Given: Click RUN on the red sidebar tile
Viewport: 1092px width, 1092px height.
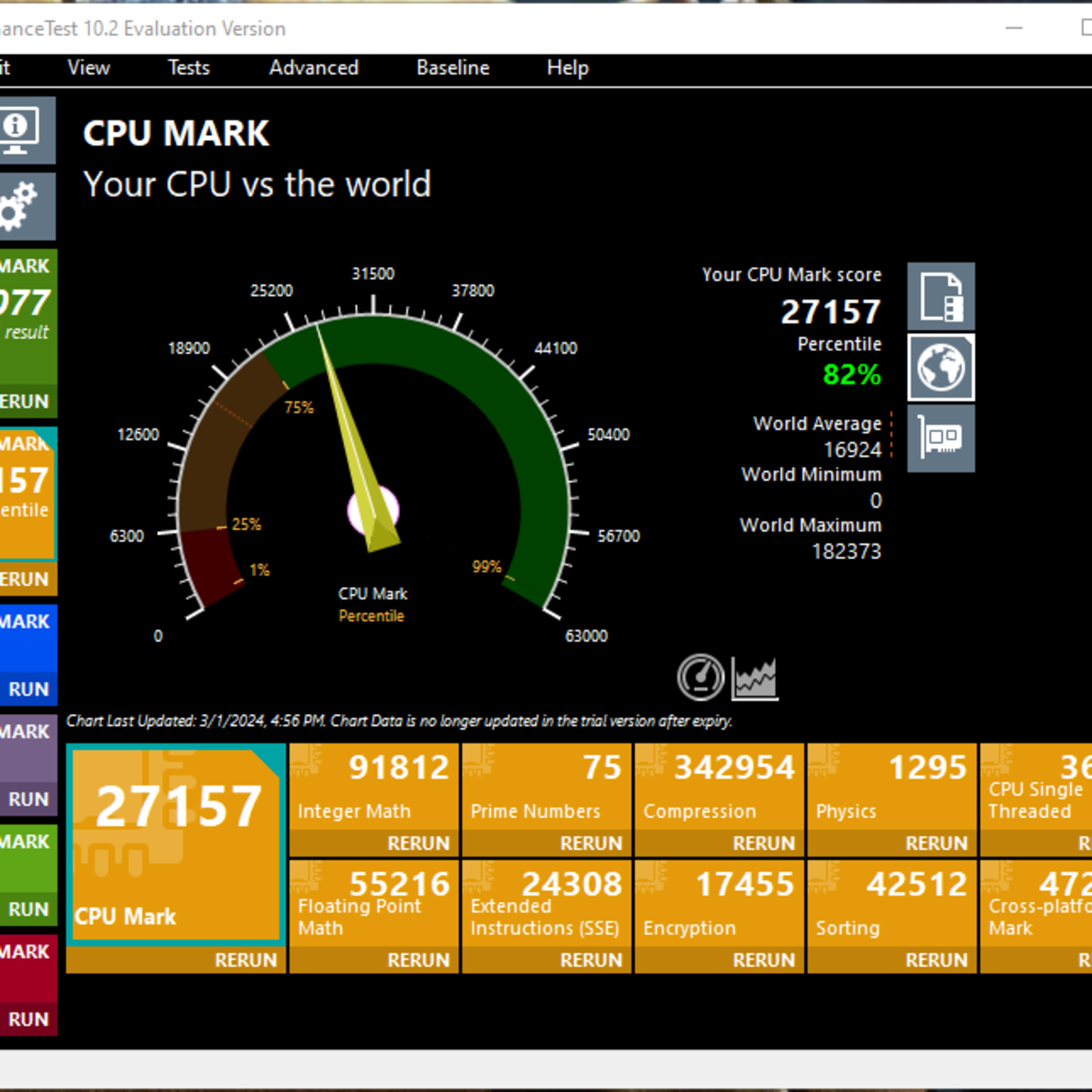Looking at the screenshot, I should tap(28, 1019).
